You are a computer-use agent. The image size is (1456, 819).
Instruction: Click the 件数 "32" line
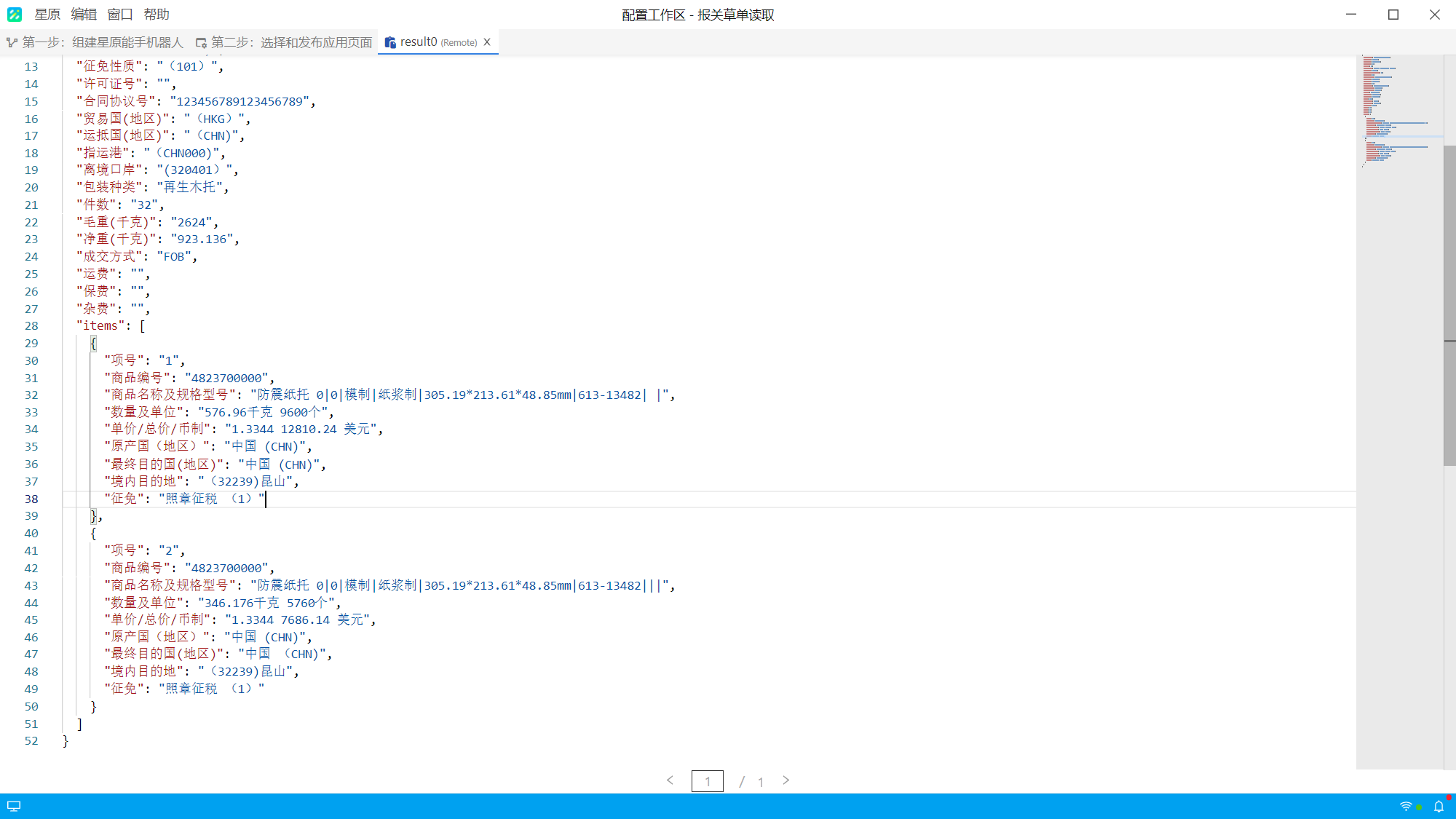click(120, 205)
